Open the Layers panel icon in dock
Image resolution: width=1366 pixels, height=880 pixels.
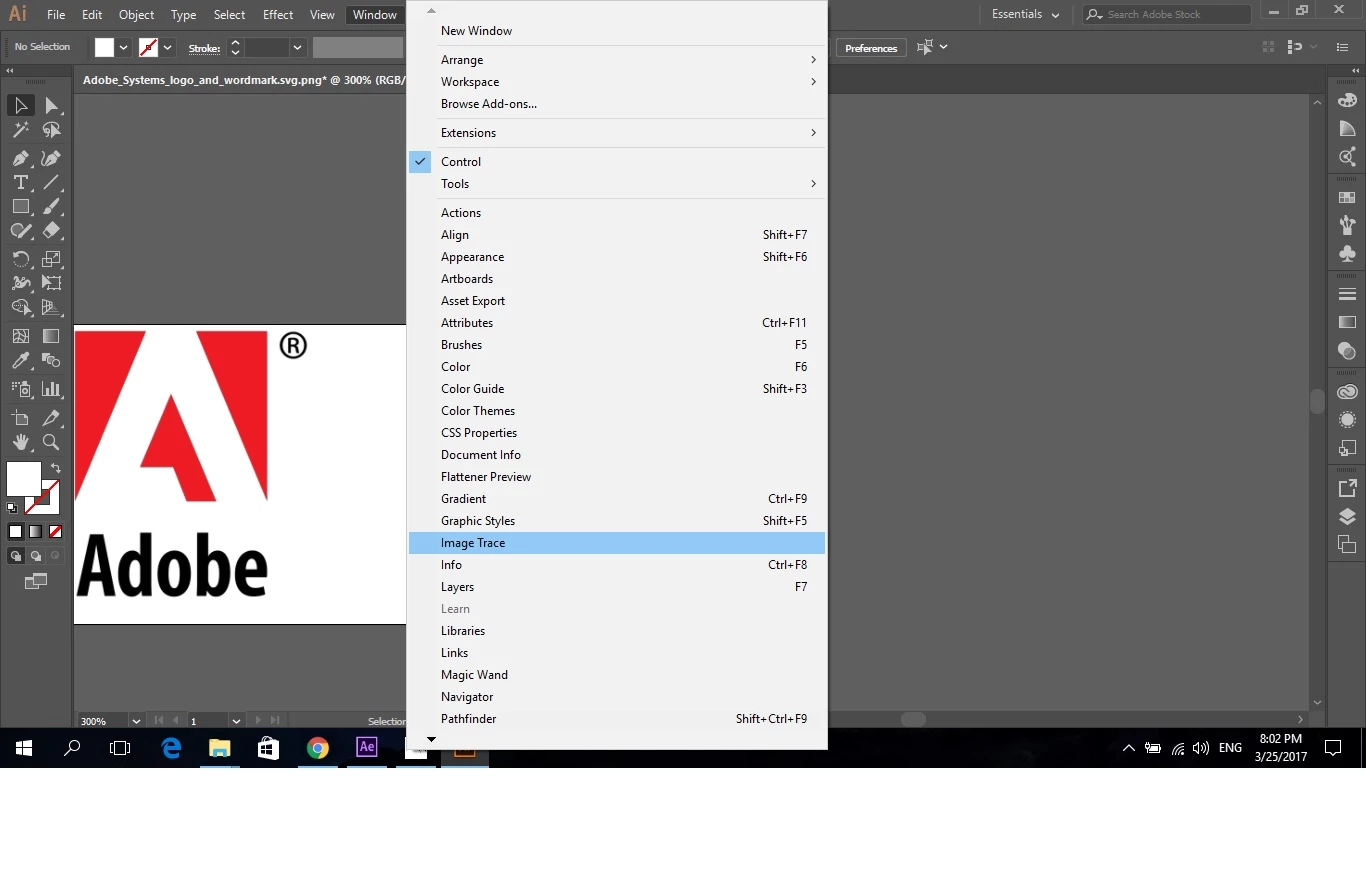tap(1347, 517)
